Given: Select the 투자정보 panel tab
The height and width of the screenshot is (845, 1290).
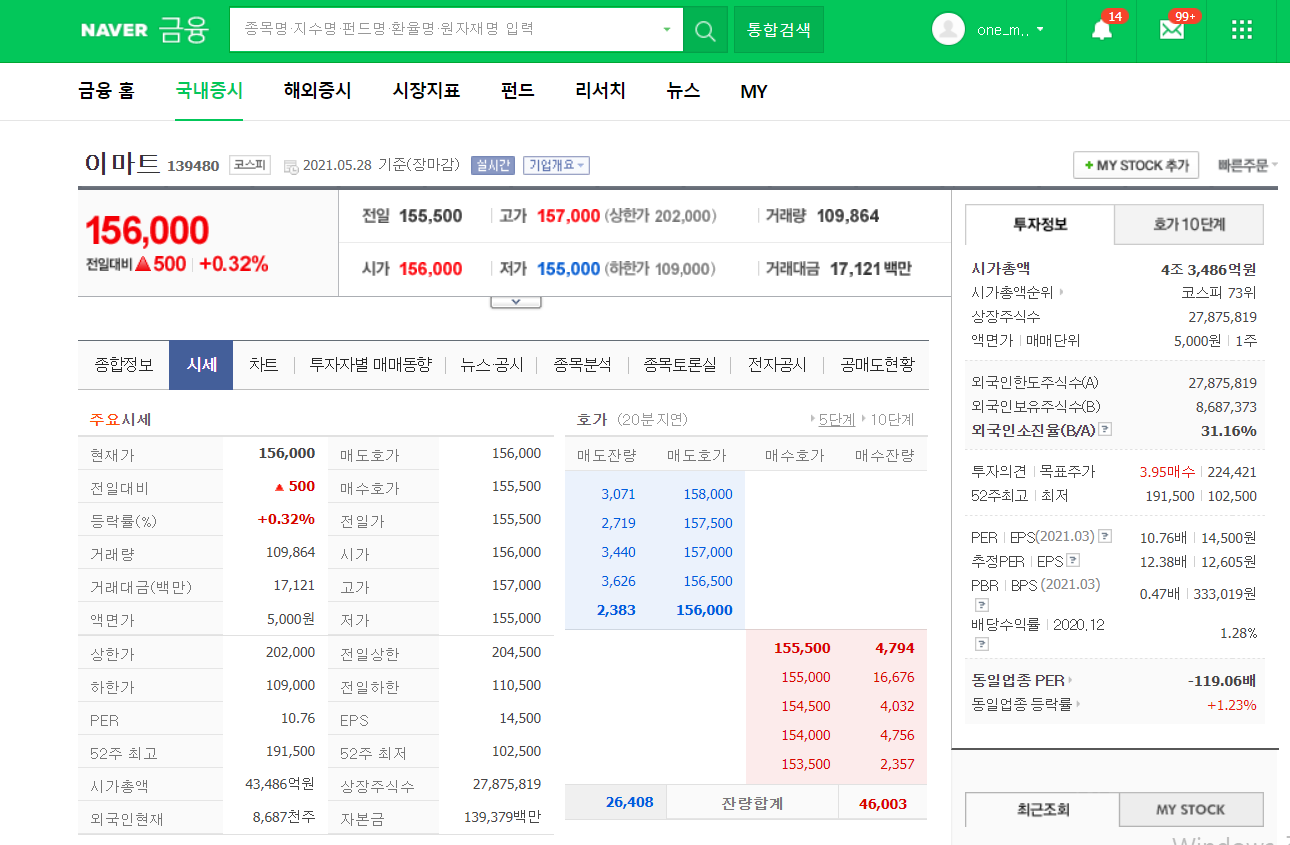Looking at the screenshot, I should tap(1040, 225).
